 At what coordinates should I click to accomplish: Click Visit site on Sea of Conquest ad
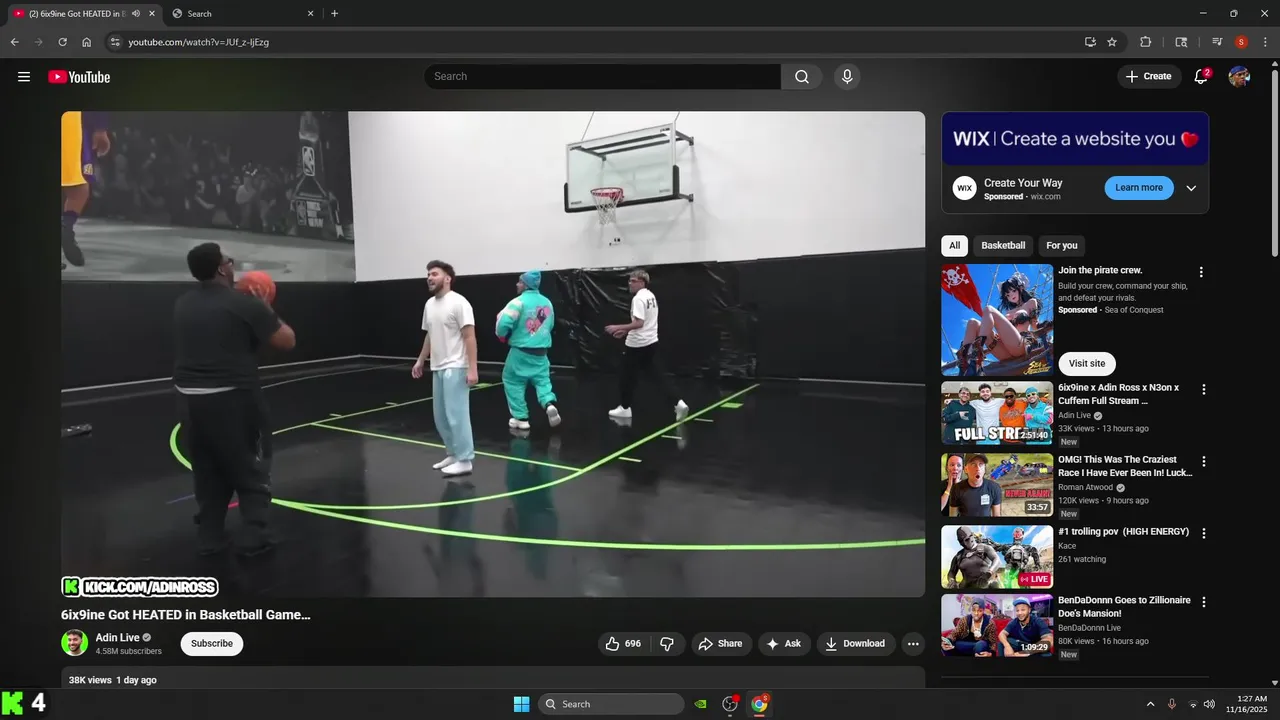[1087, 364]
